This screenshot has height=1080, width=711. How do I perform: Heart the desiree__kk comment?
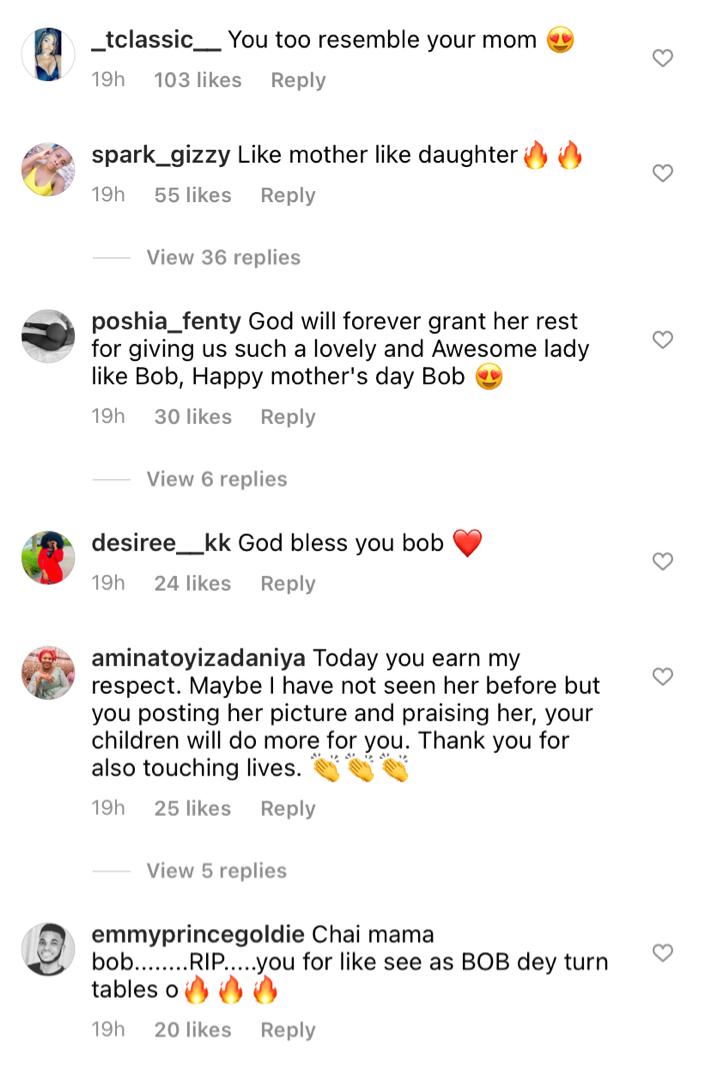tap(662, 562)
